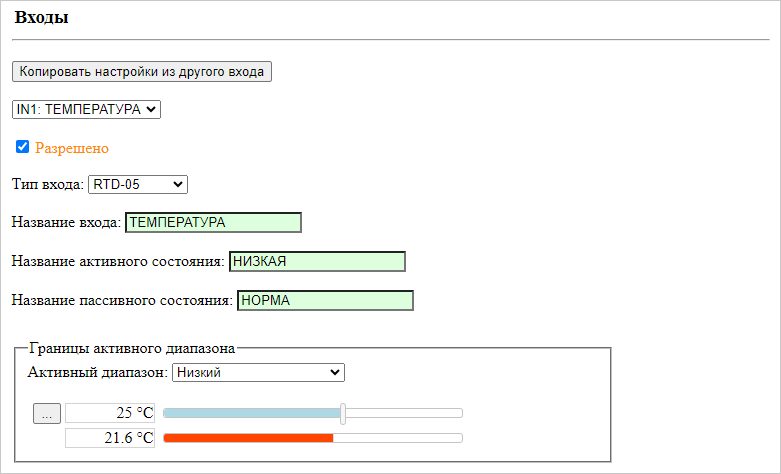Select the 21.6 °C current value field
781x474 pixels.
click(110, 438)
